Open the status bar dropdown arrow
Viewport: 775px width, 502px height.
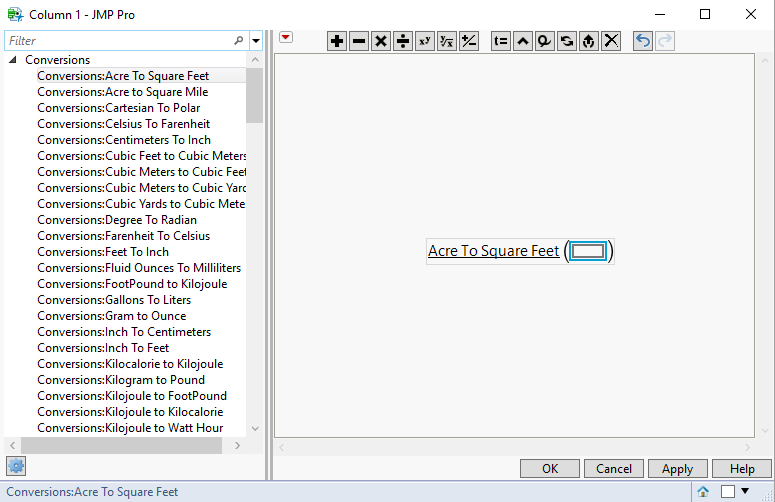tap(745, 491)
